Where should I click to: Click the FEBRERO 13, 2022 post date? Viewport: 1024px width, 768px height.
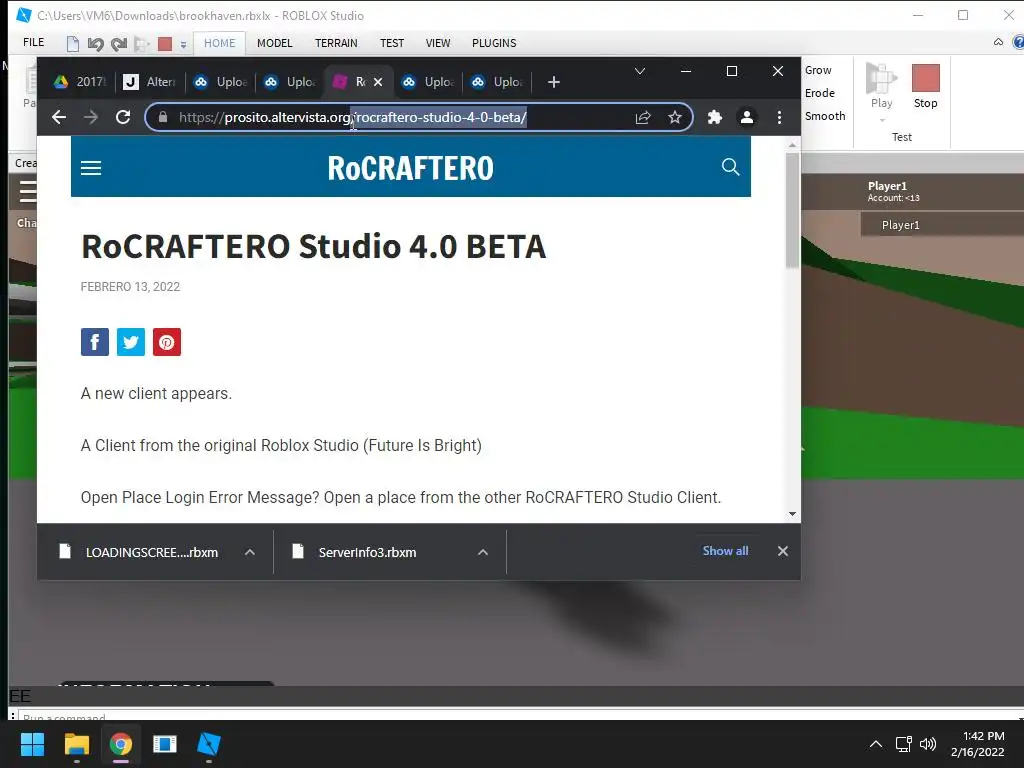[130, 287]
